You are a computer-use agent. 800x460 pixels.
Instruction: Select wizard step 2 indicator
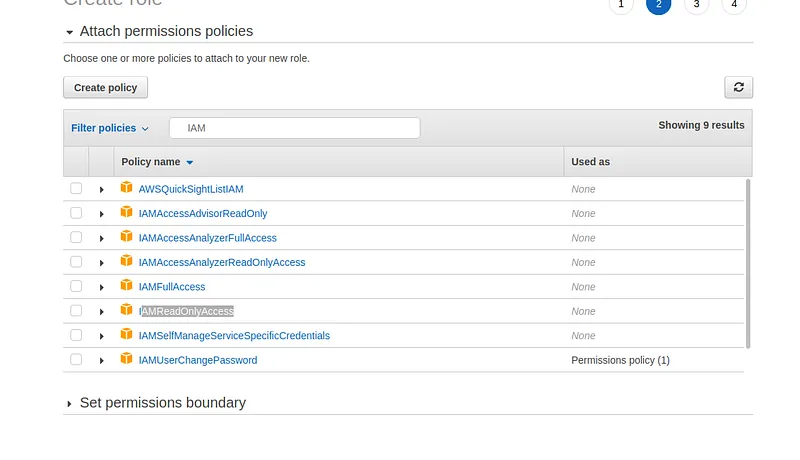tap(658, 4)
